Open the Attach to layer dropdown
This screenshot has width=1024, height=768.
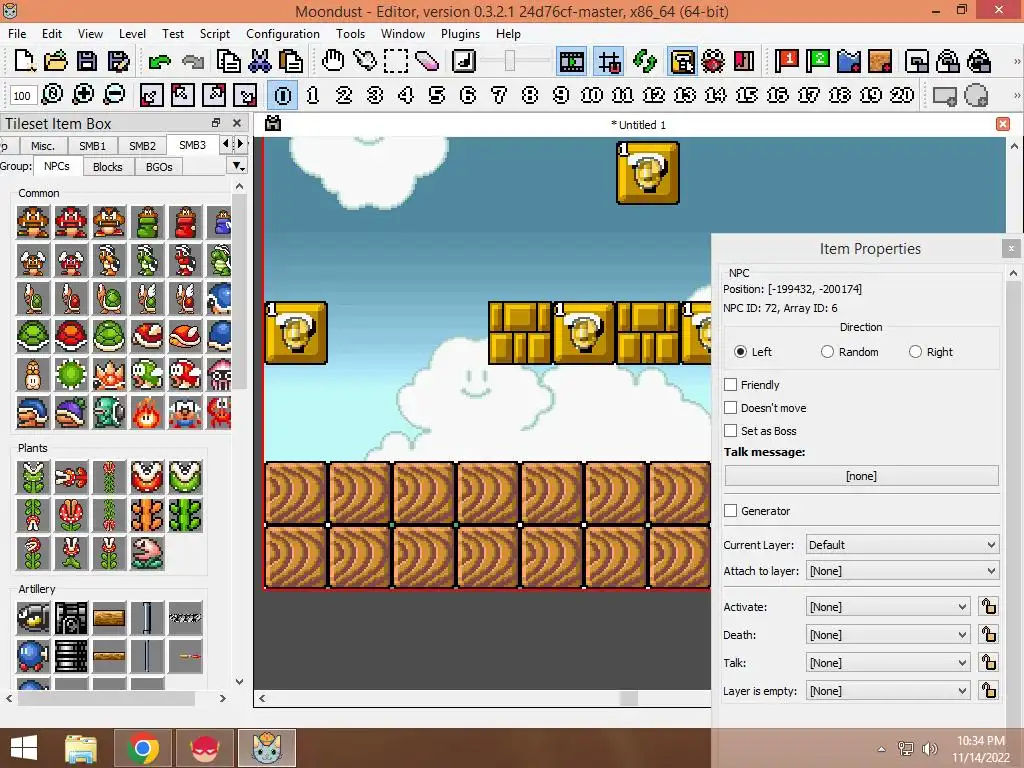tap(903, 571)
